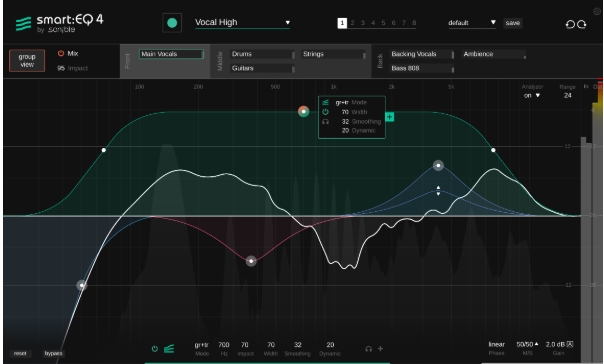
Task: Click the green learn button circle
Action: pos(172,23)
